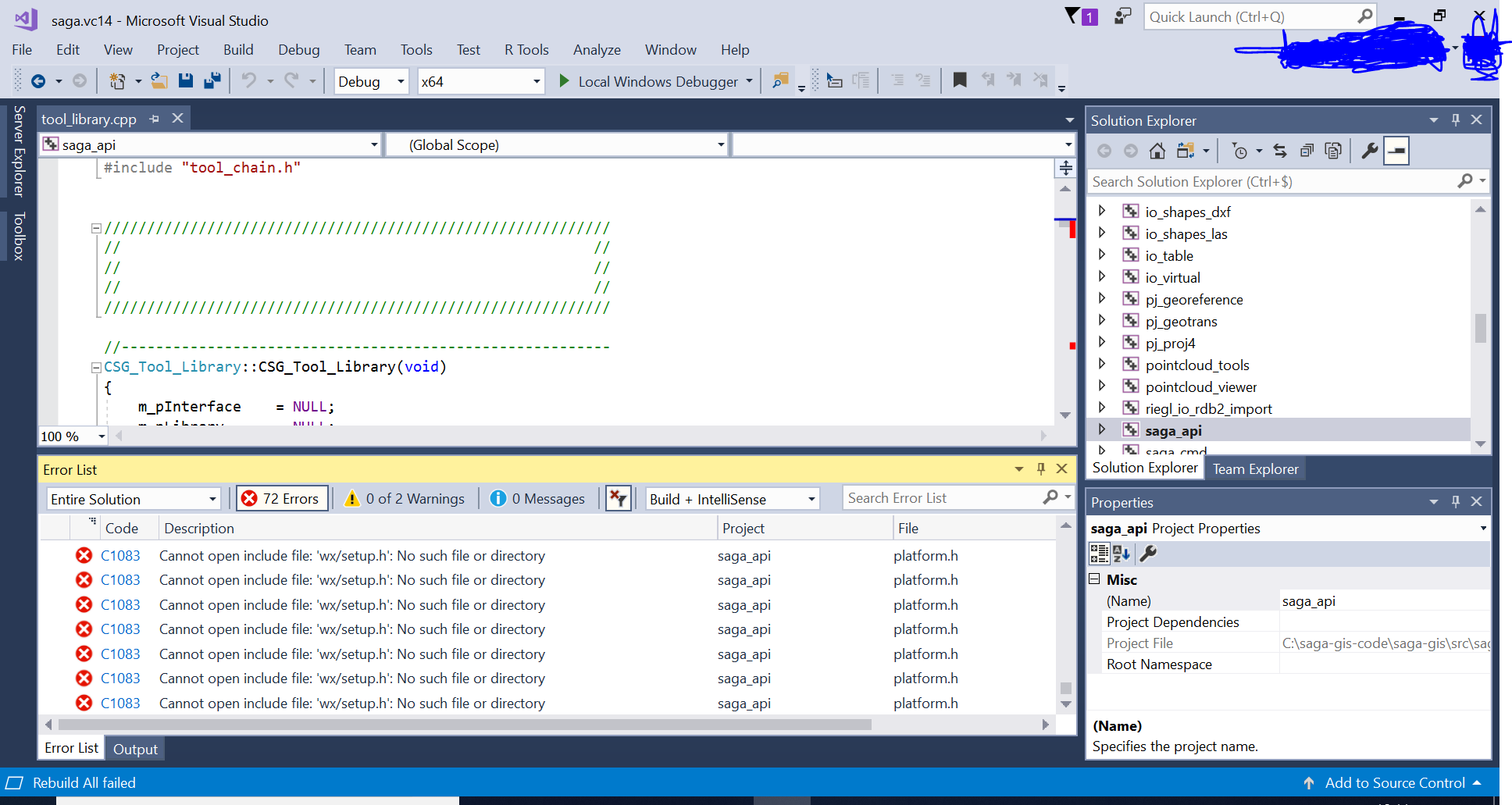Click the notifications flag icon
Image resolution: width=1512 pixels, height=805 pixels.
pos(1081,16)
